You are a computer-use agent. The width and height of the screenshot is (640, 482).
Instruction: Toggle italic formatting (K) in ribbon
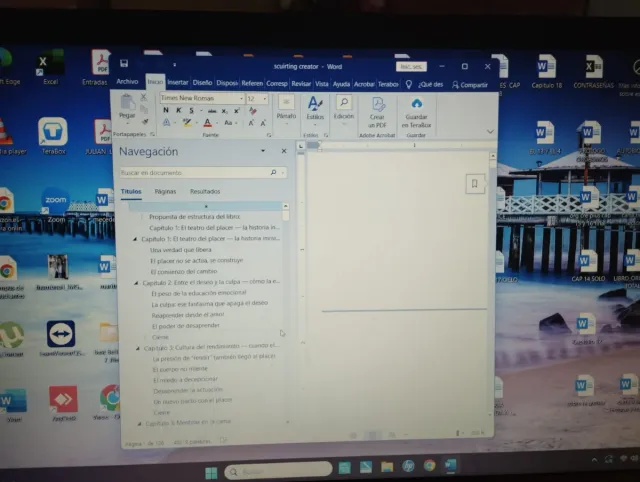tap(178, 110)
